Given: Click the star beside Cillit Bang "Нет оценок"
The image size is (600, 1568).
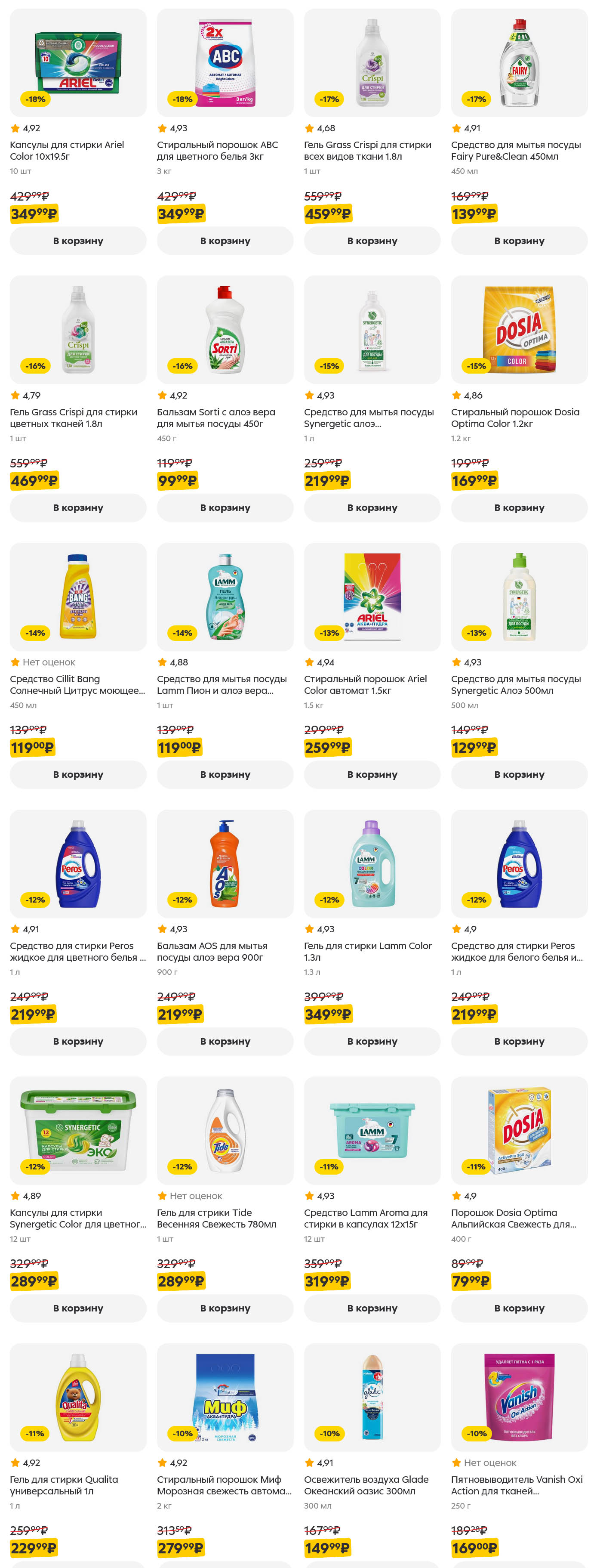Looking at the screenshot, I should click(15, 662).
